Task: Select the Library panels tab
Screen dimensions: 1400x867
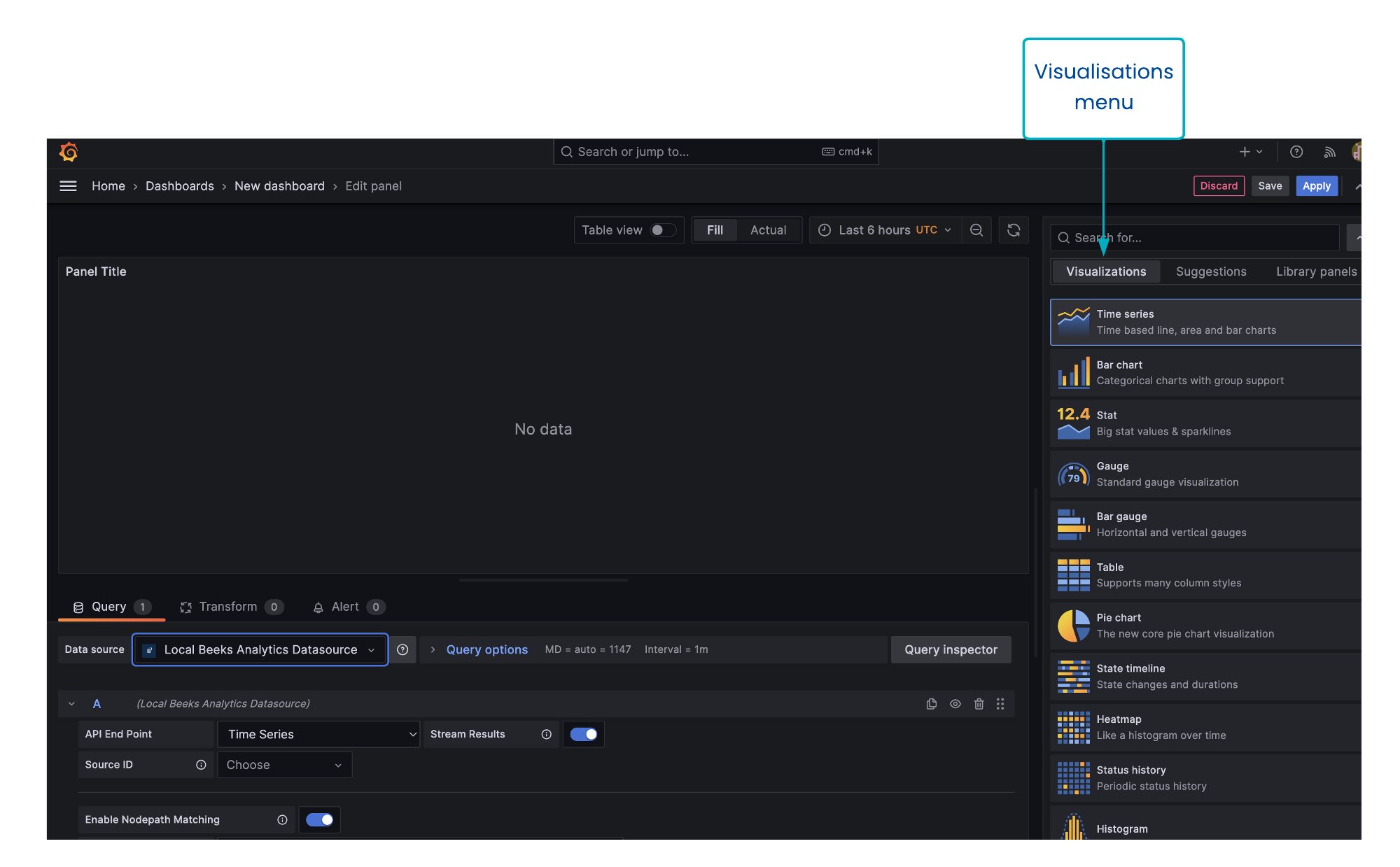Action: click(1316, 272)
